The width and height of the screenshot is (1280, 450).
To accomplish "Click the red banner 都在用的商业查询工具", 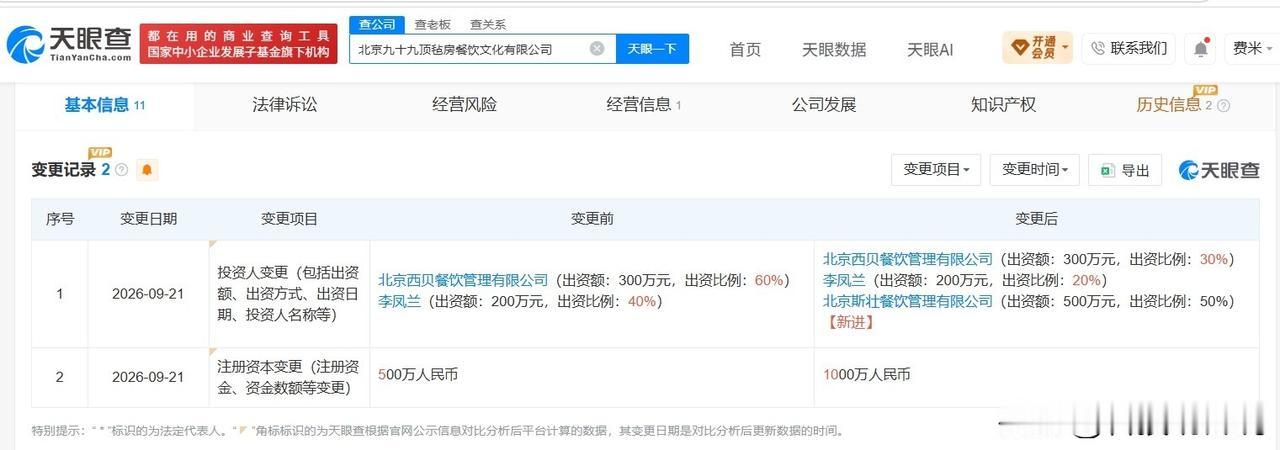I will pos(239,44).
